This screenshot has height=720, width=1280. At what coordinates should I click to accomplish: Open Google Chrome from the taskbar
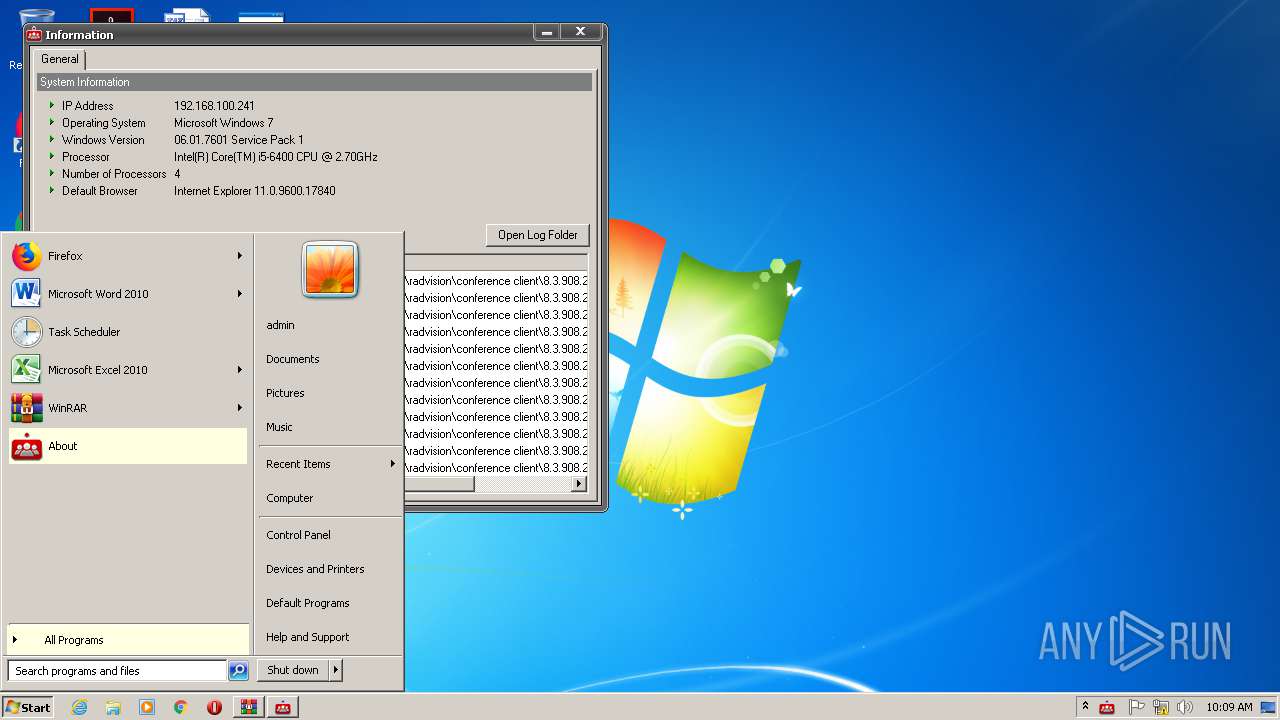coord(181,707)
